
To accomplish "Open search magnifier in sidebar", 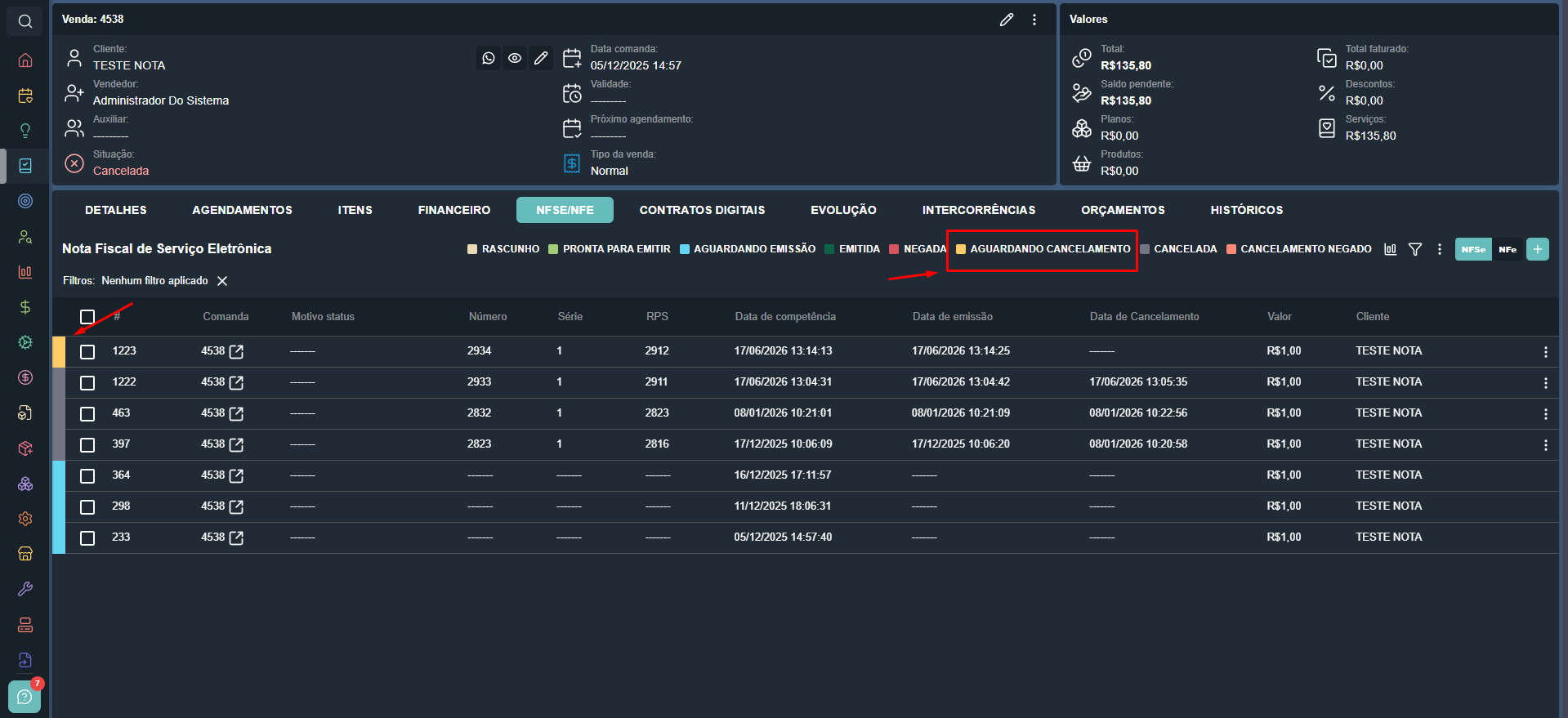I will point(25,21).
